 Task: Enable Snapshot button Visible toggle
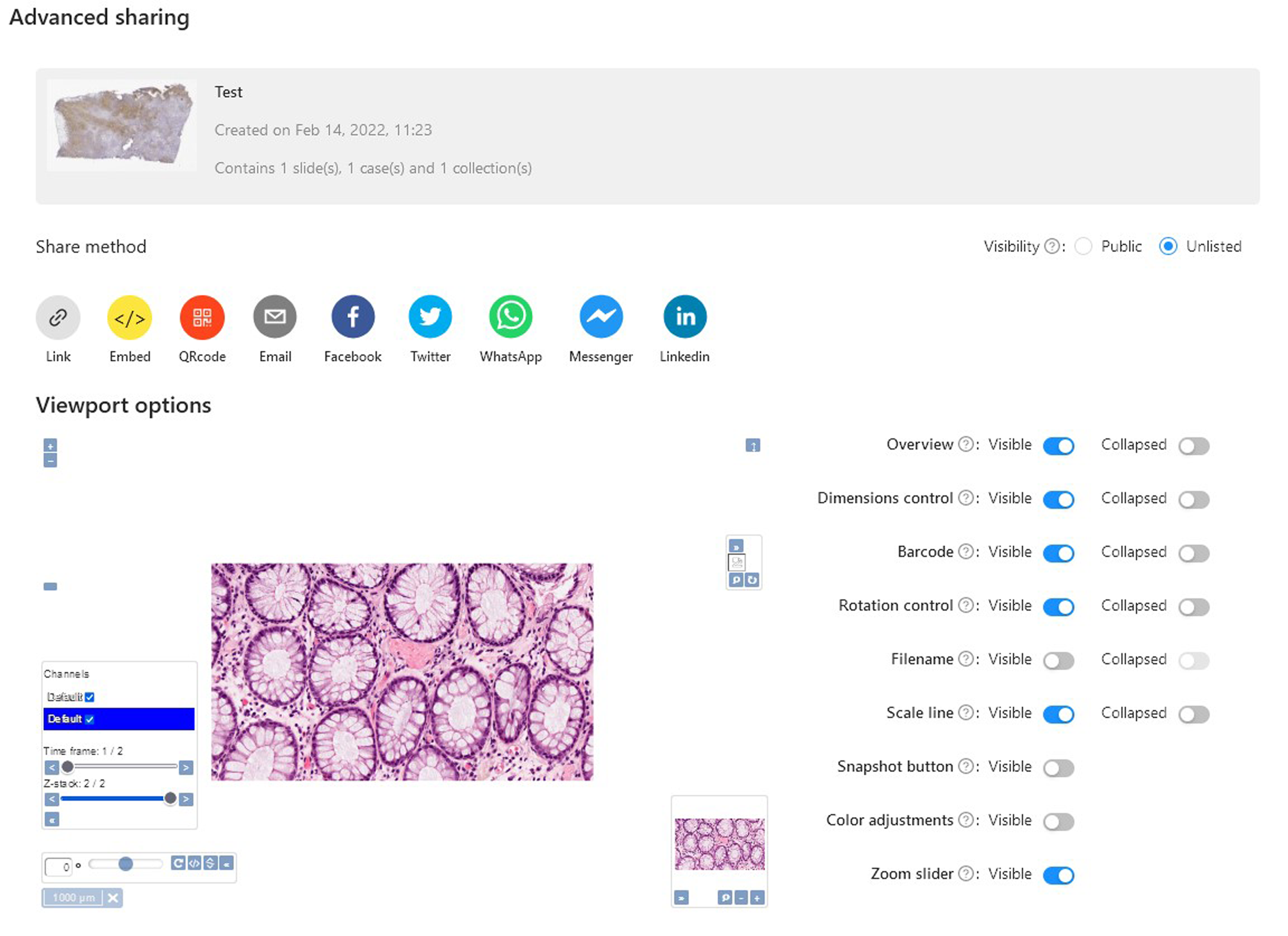(x=1058, y=768)
